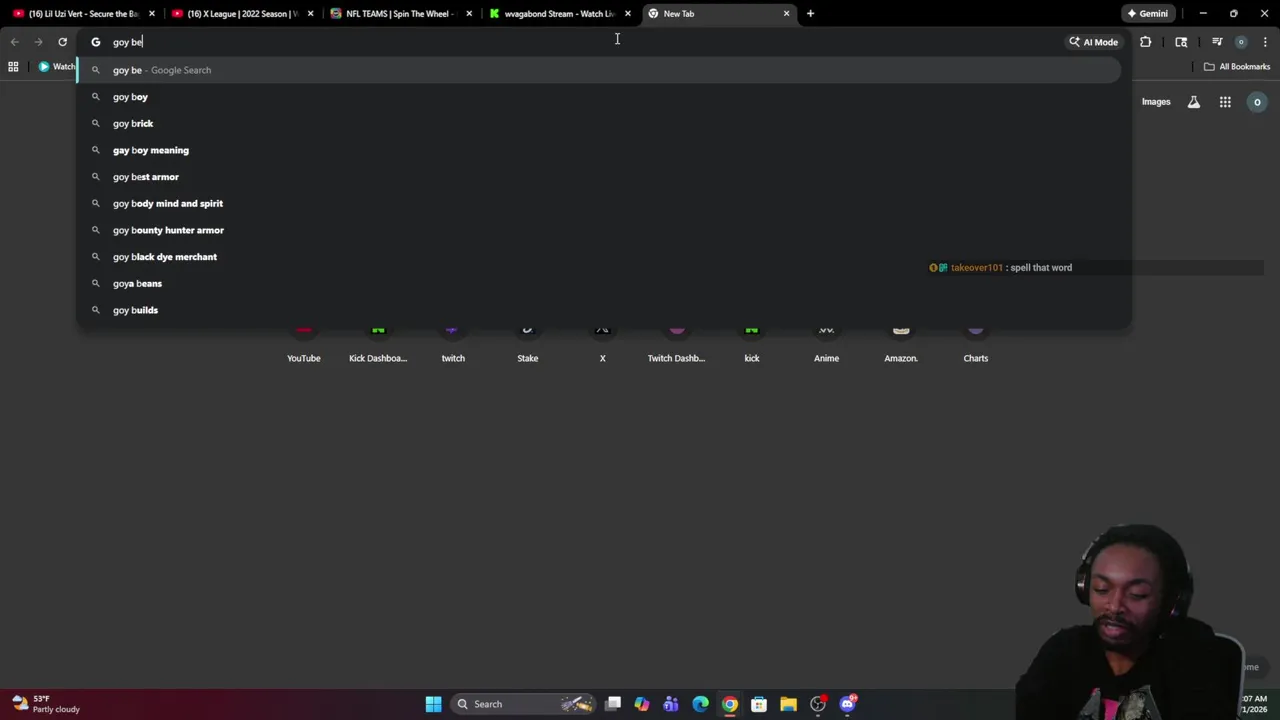
Task: Select suggestion 'goy be - Google Search'
Action: (x=598, y=70)
